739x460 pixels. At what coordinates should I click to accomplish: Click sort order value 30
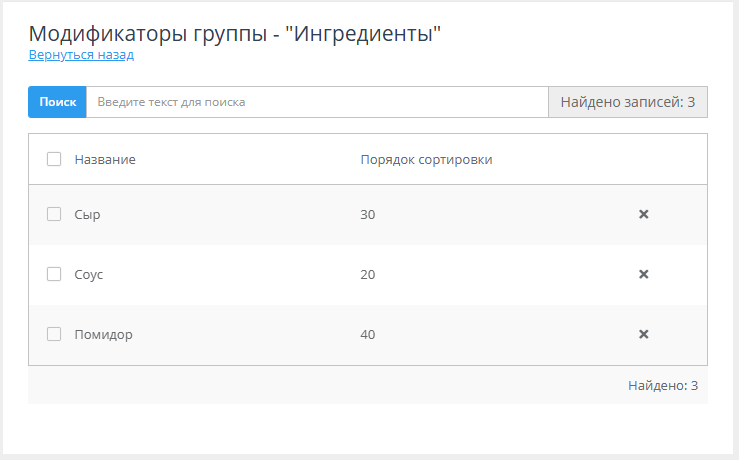pyautogui.click(x=368, y=214)
